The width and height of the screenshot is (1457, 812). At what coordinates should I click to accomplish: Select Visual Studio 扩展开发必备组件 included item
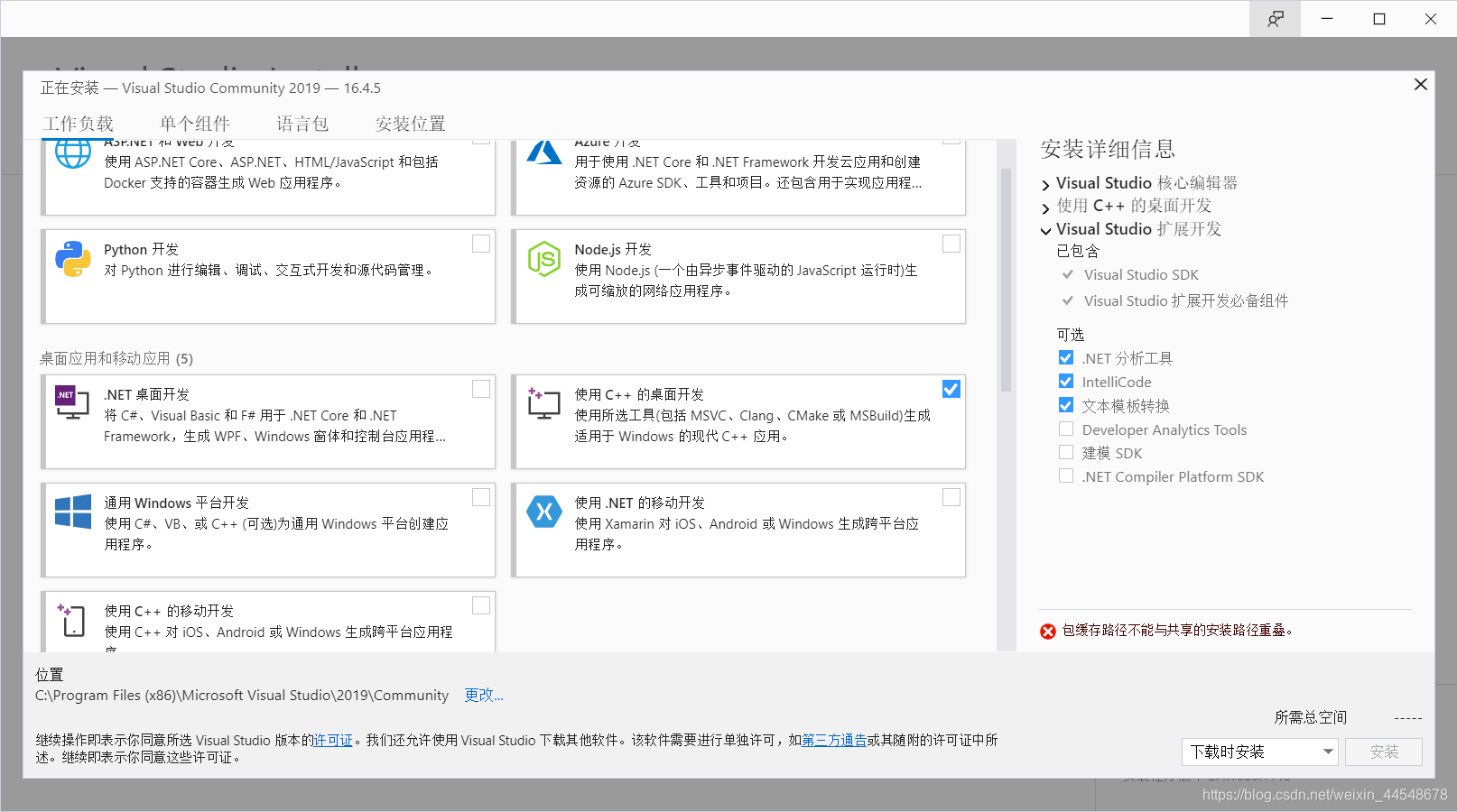pyautogui.click(x=1186, y=300)
